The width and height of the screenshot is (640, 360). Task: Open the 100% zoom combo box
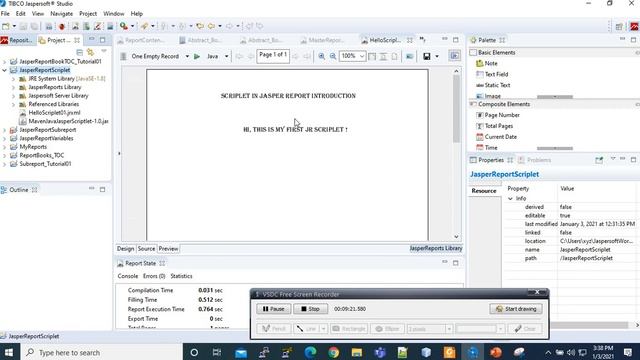[x=352, y=56]
